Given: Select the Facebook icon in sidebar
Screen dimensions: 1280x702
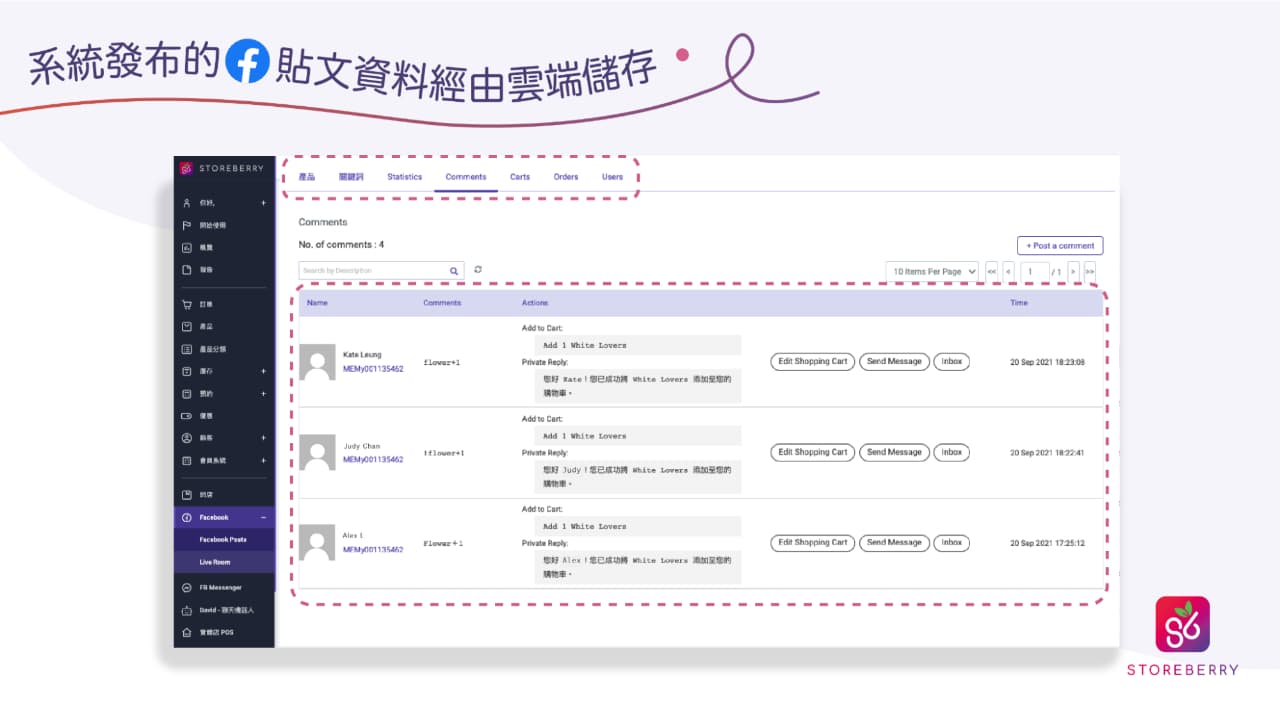Looking at the screenshot, I should click(x=187, y=517).
